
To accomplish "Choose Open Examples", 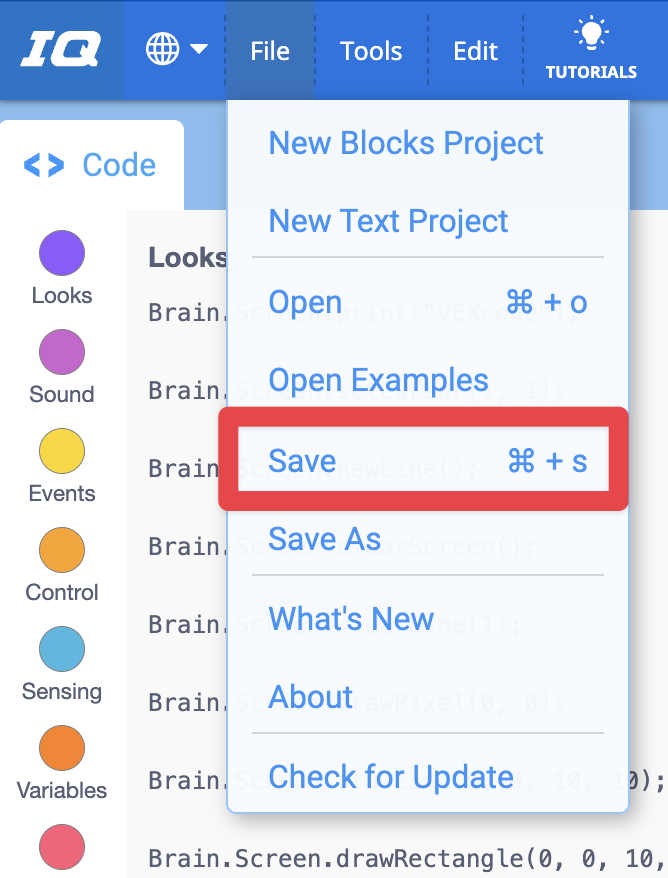I will (378, 380).
